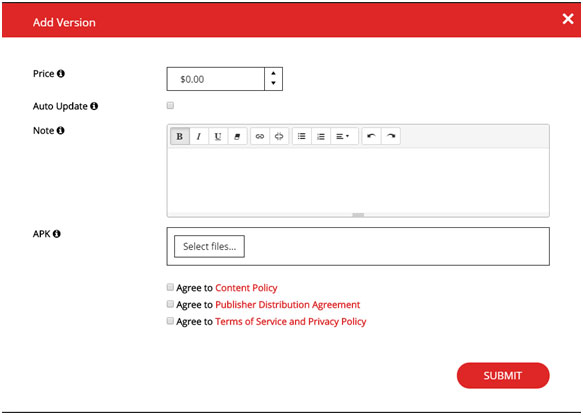Check Agree to Publisher Distribution Agreement
Screen dimensions: 583x415
pos(170,304)
